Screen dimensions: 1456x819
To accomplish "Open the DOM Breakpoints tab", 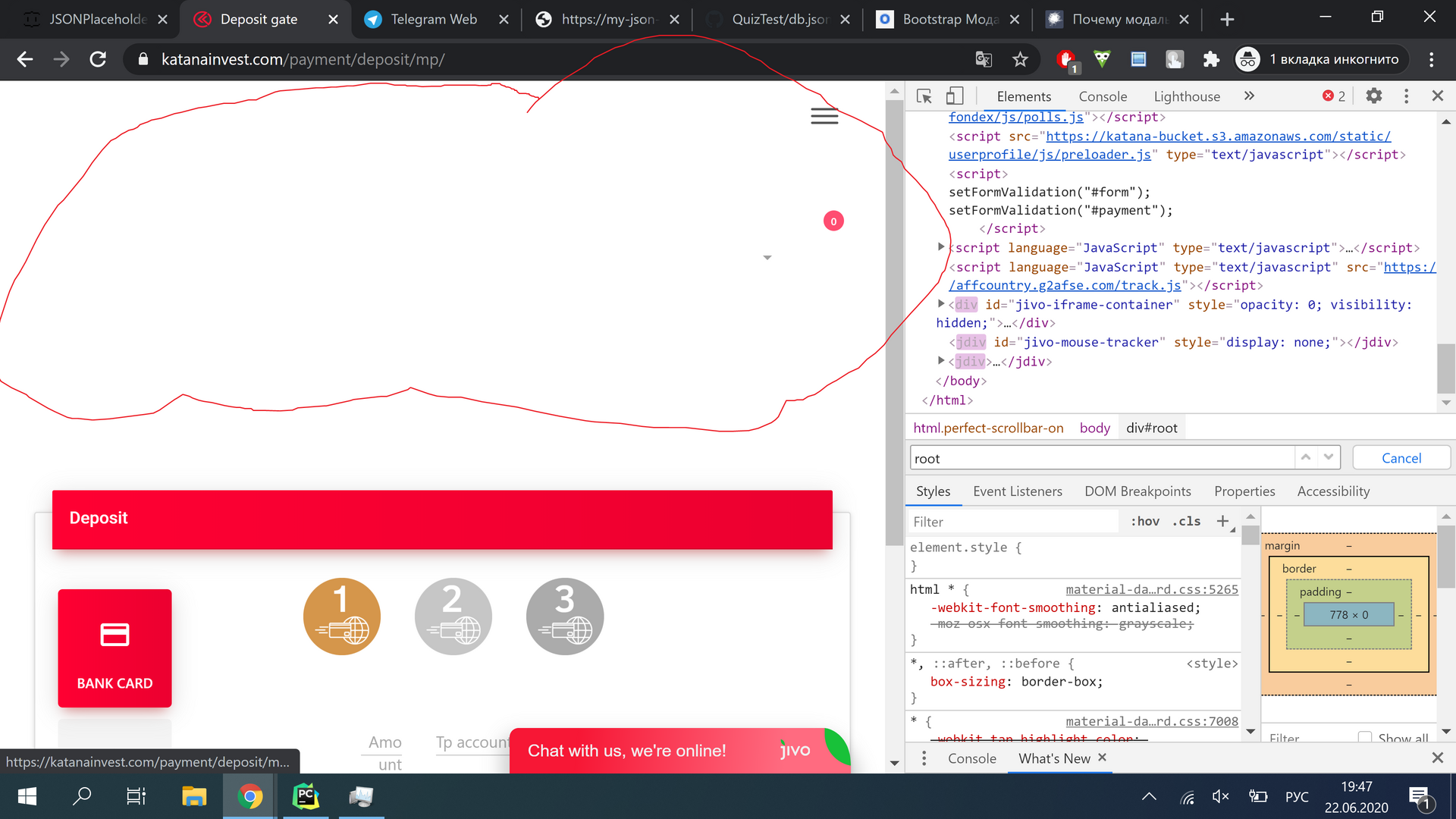I will point(1137,491).
